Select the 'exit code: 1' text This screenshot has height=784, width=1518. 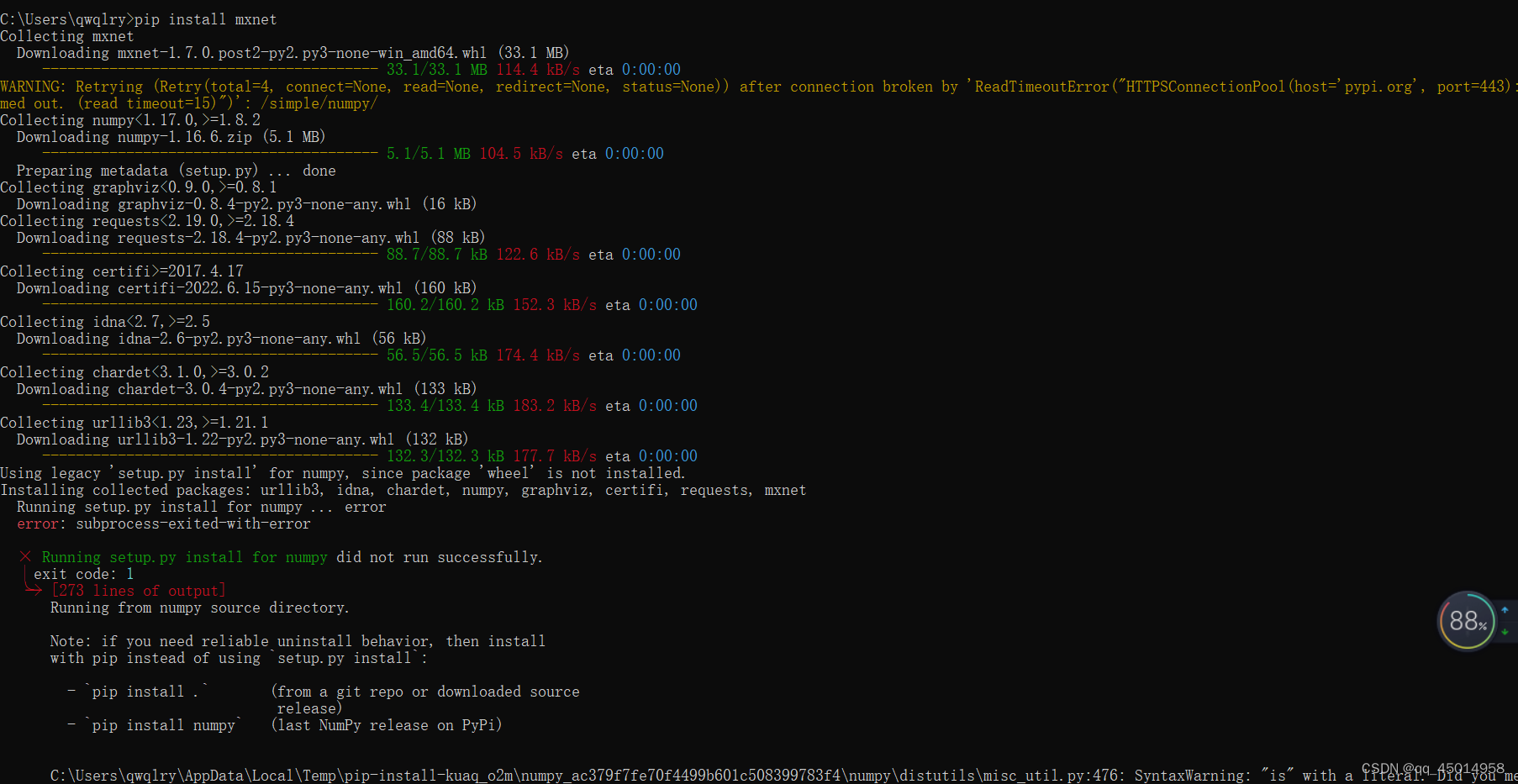[x=82, y=573]
